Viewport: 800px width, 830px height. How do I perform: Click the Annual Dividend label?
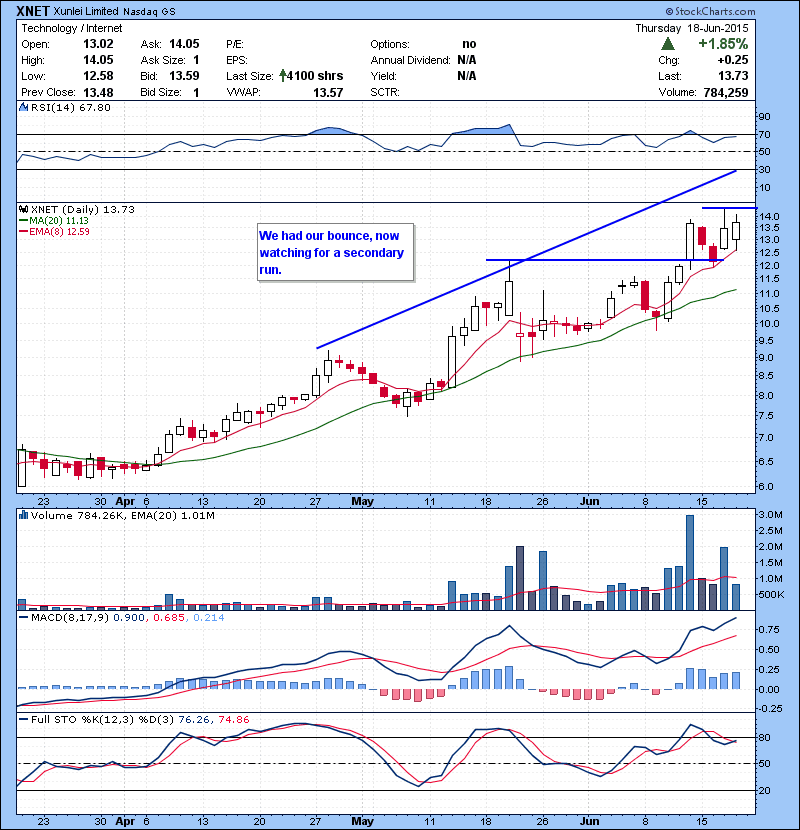pyautogui.click(x=410, y=60)
